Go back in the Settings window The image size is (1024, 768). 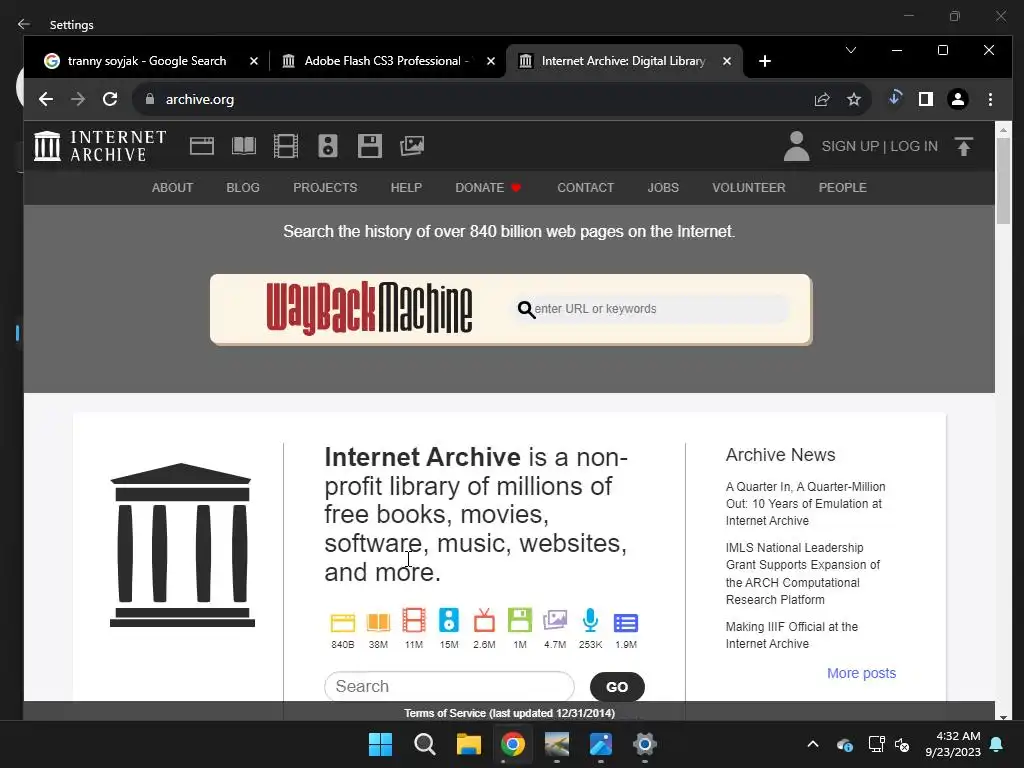tap(24, 24)
